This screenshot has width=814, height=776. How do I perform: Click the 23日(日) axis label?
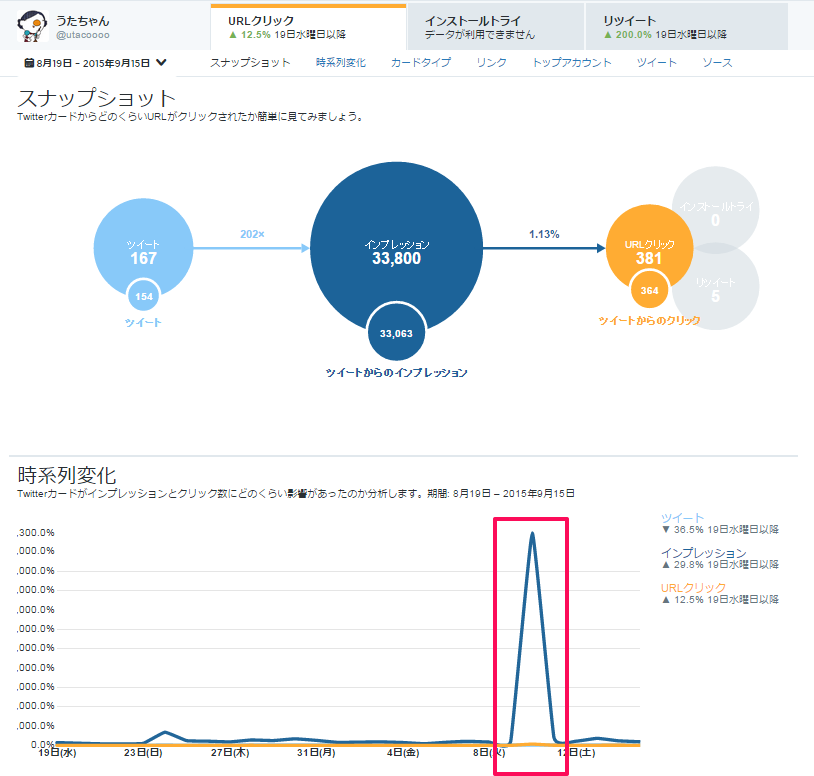tap(143, 753)
